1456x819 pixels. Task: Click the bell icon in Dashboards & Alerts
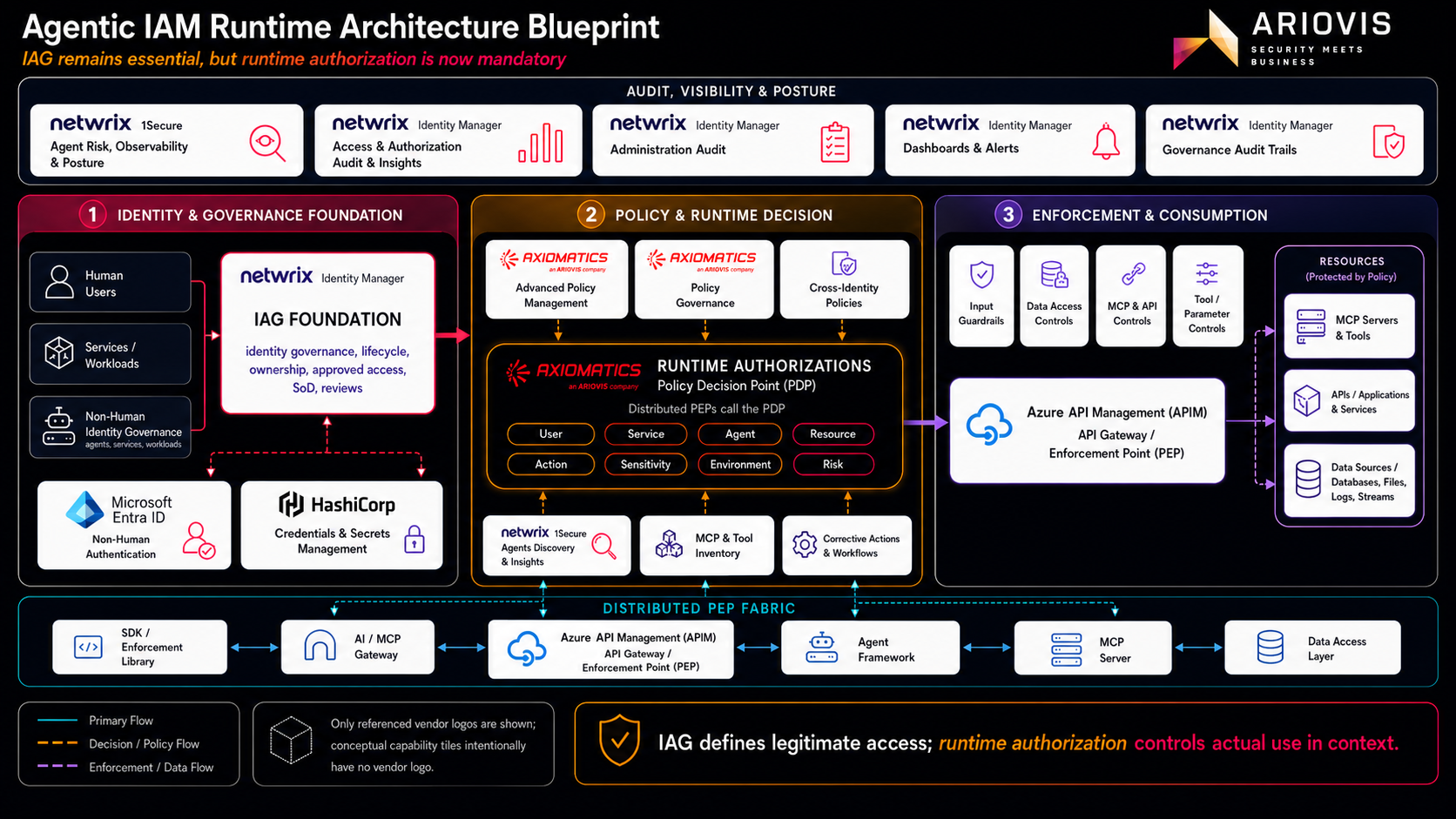point(1106,142)
